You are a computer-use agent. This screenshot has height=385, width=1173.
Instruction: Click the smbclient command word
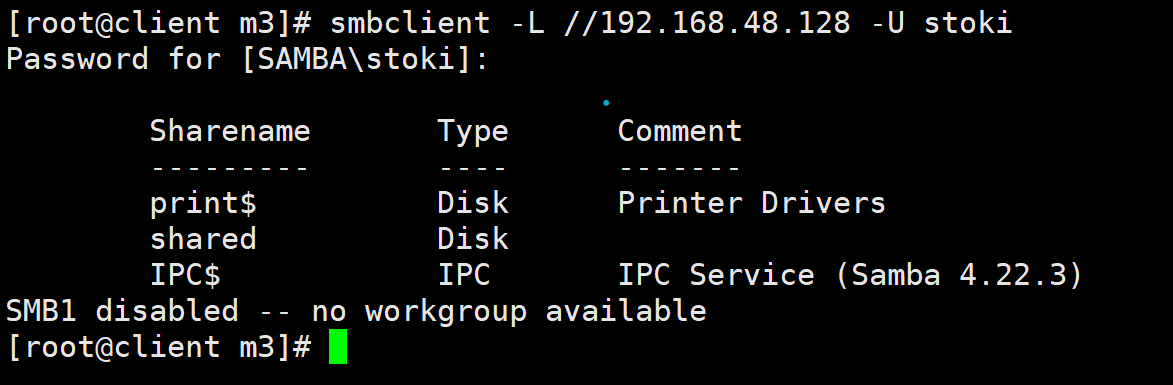[x=410, y=23]
